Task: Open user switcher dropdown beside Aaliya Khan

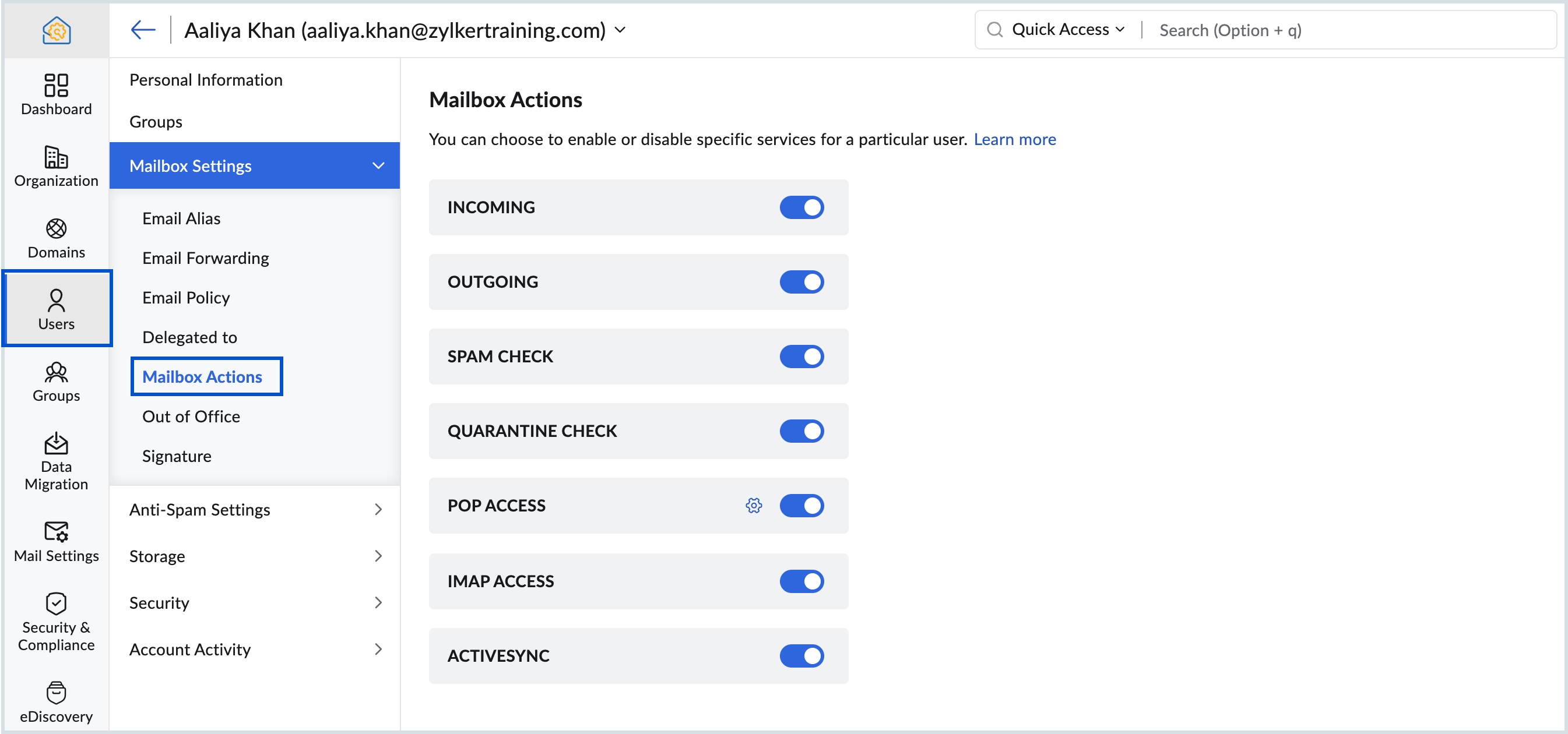Action: coord(620,30)
